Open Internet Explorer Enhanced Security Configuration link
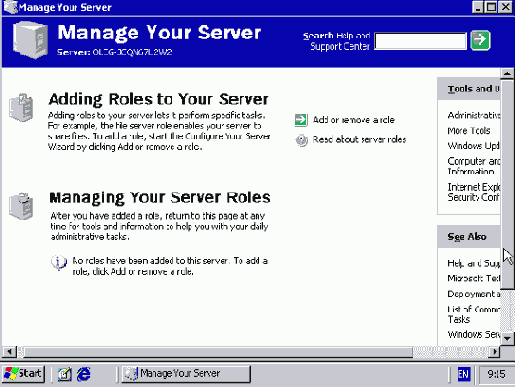 tap(474, 192)
